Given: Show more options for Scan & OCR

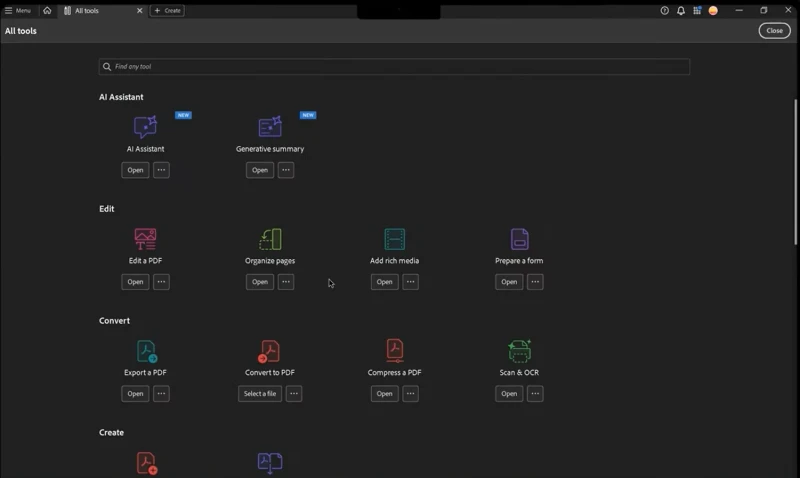Looking at the screenshot, I should (x=535, y=393).
